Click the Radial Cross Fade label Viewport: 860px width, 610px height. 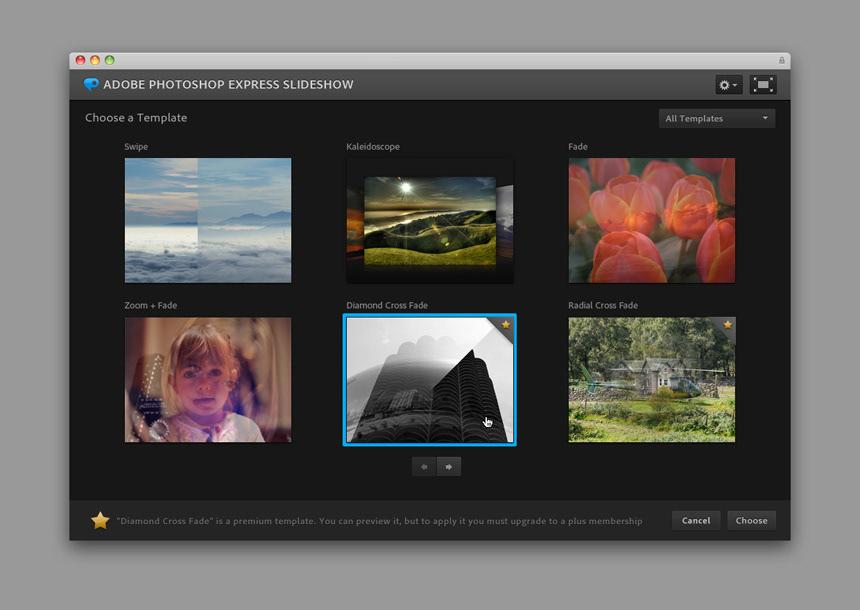tap(603, 306)
